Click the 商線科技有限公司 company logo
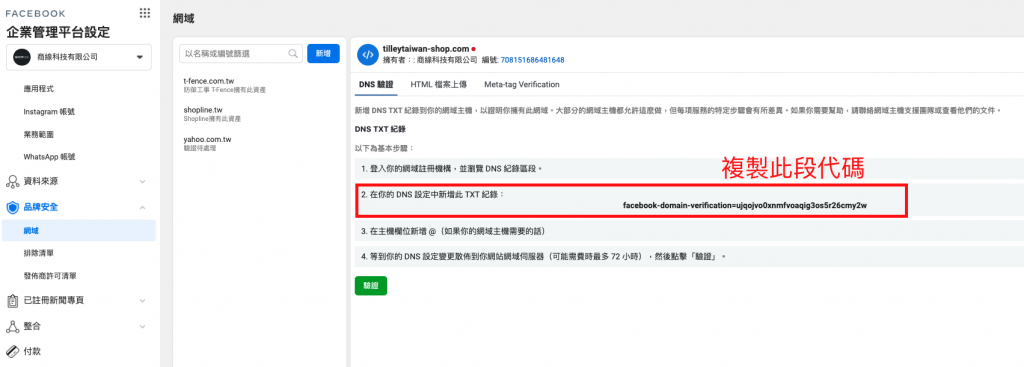This screenshot has width=1024, height=367. [x=22, y=57]
